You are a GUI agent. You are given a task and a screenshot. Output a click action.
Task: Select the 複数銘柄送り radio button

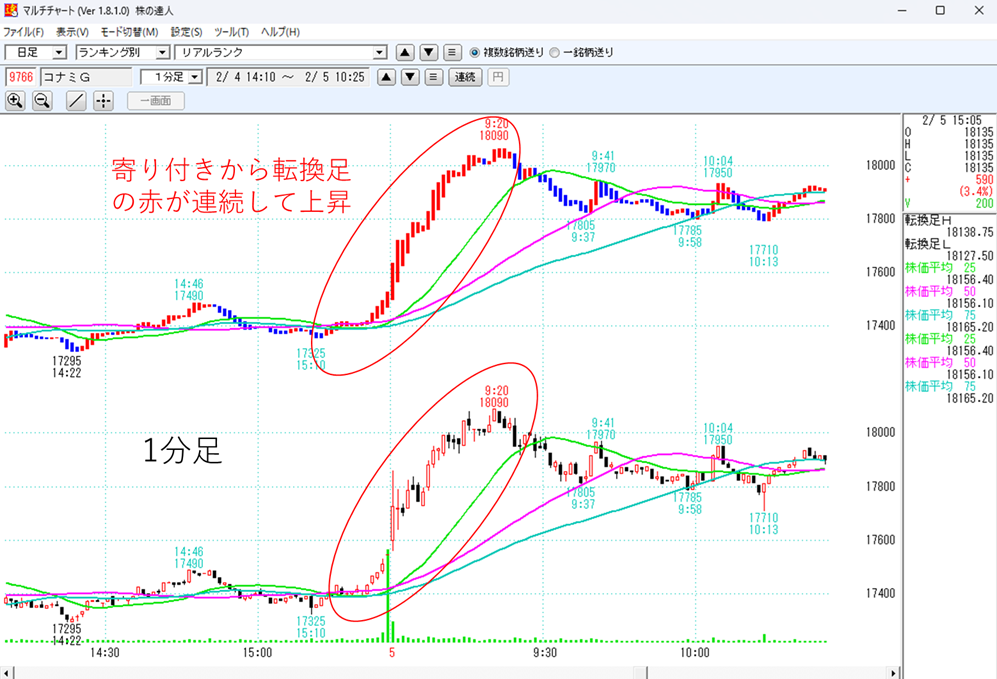475,50
